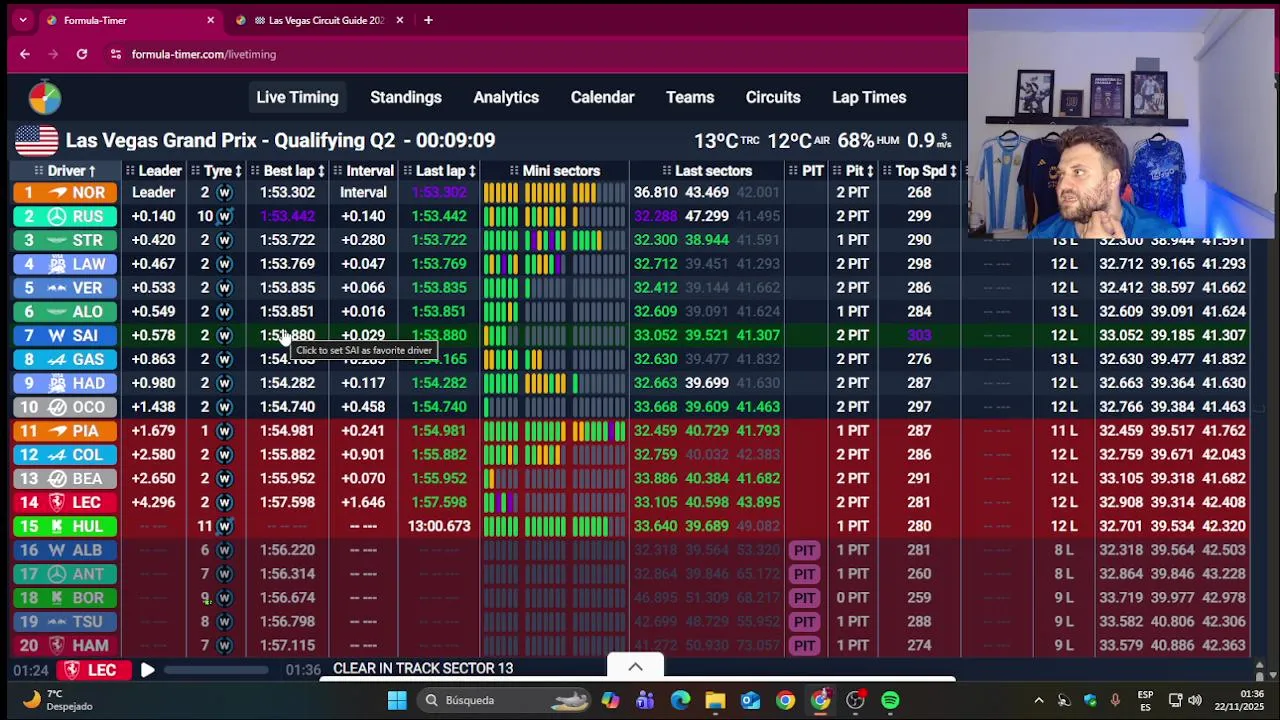Open Microsoft Edge from the taskbar
The image size is (1280, 720).
coord(680,700)
